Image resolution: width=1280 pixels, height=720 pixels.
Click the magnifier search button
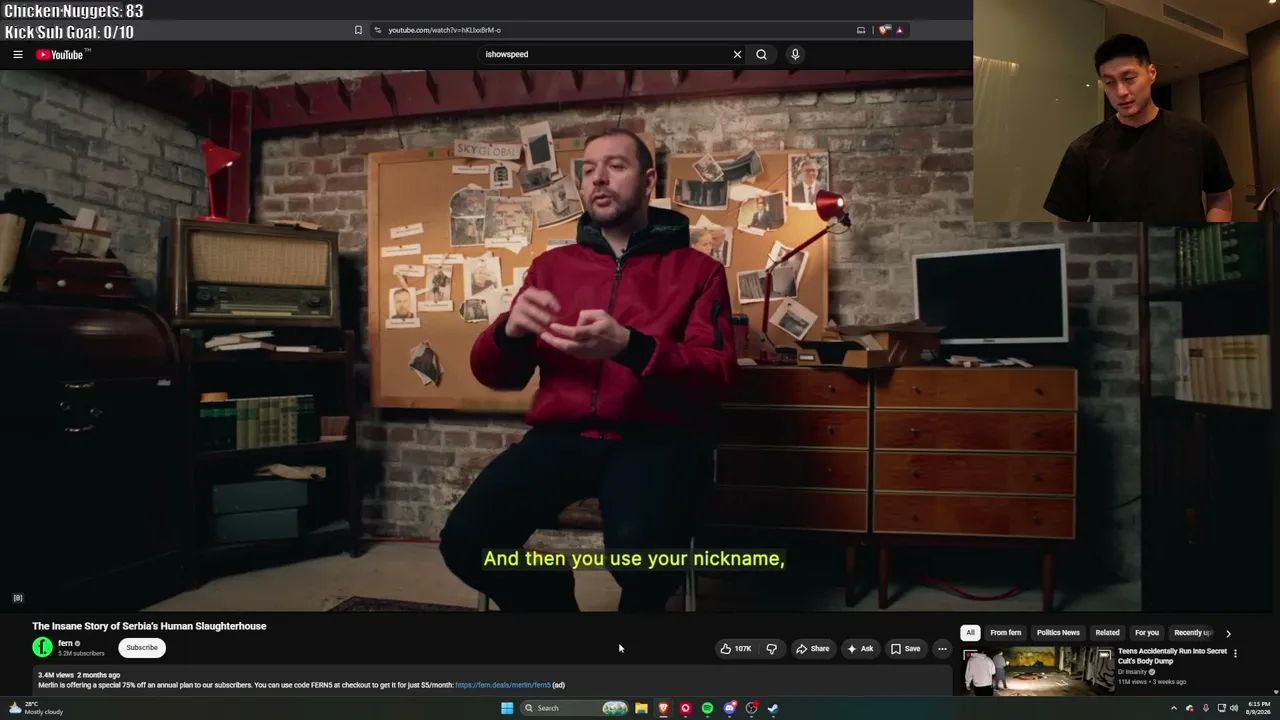point(761,54)
